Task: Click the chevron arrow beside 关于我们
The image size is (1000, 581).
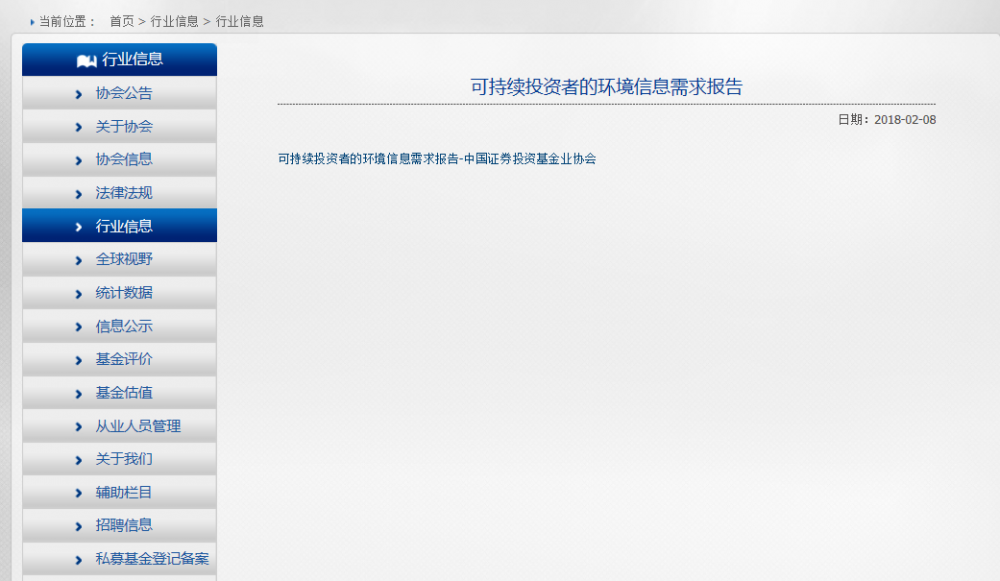Action: (78, 460)
